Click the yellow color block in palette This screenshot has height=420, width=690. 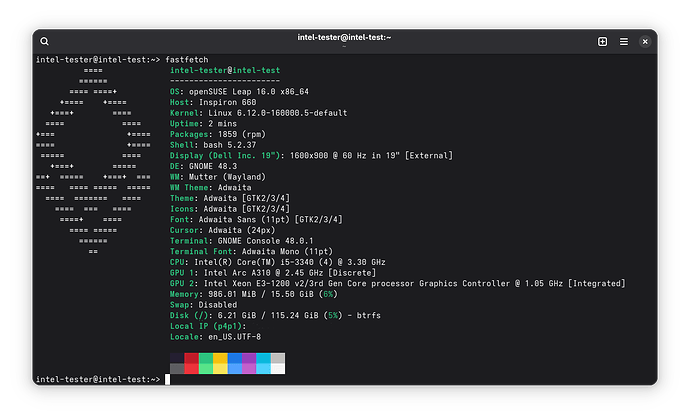click(220, 357)
